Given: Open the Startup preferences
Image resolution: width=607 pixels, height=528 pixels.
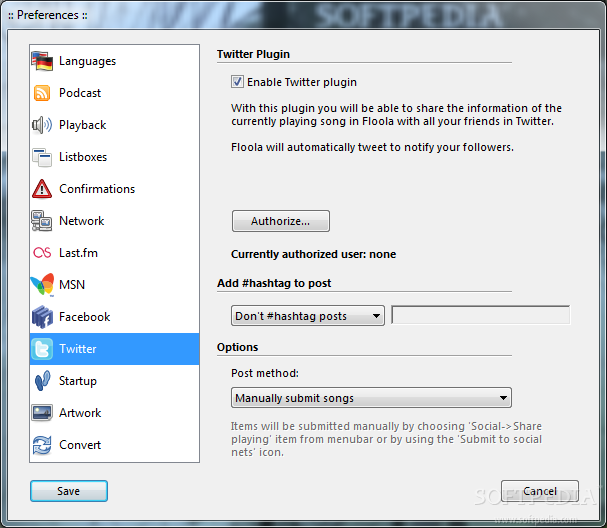Looking at the screenshot, I should click(x=115, y=381).
